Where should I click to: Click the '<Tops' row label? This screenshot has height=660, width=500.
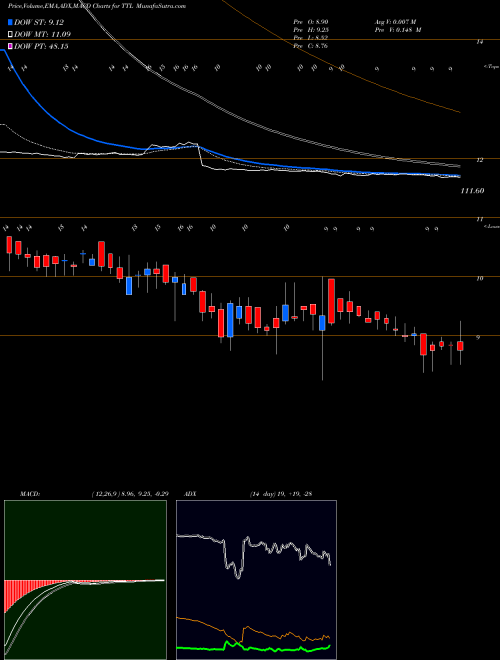pyautogui.click(x=491, y=67)
